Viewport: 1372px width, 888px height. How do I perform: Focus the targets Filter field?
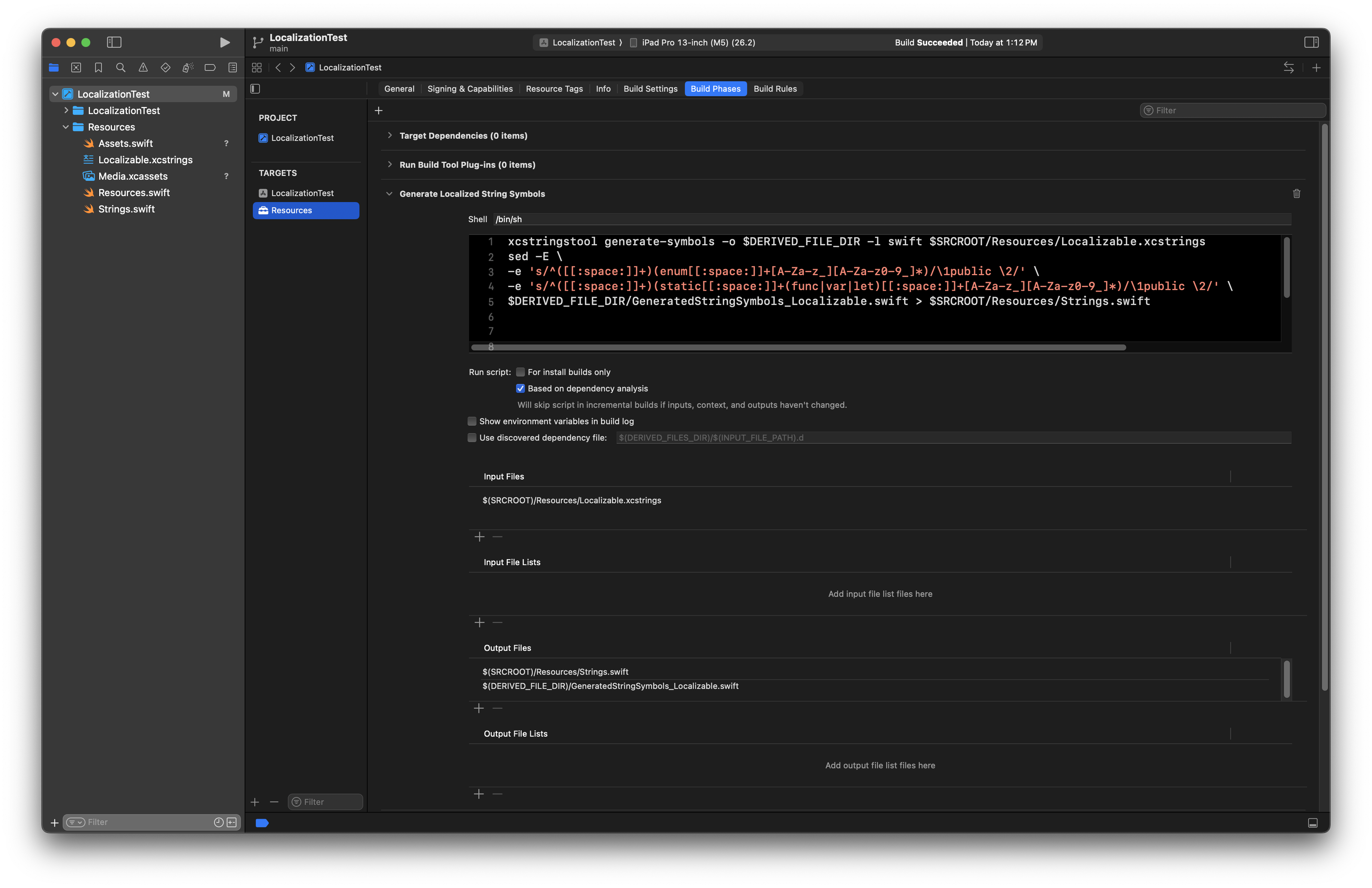pos(325,801)
